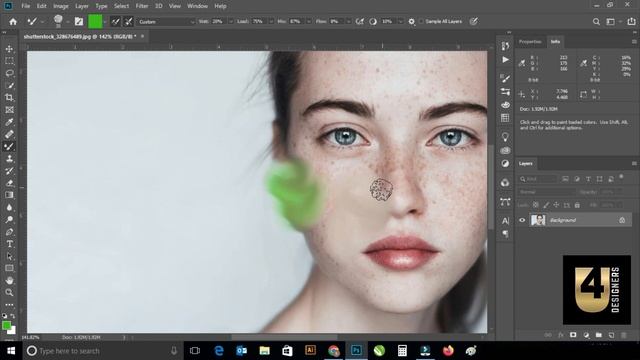
Task: Select the Hand tool
Action: [x=9, y=280]
